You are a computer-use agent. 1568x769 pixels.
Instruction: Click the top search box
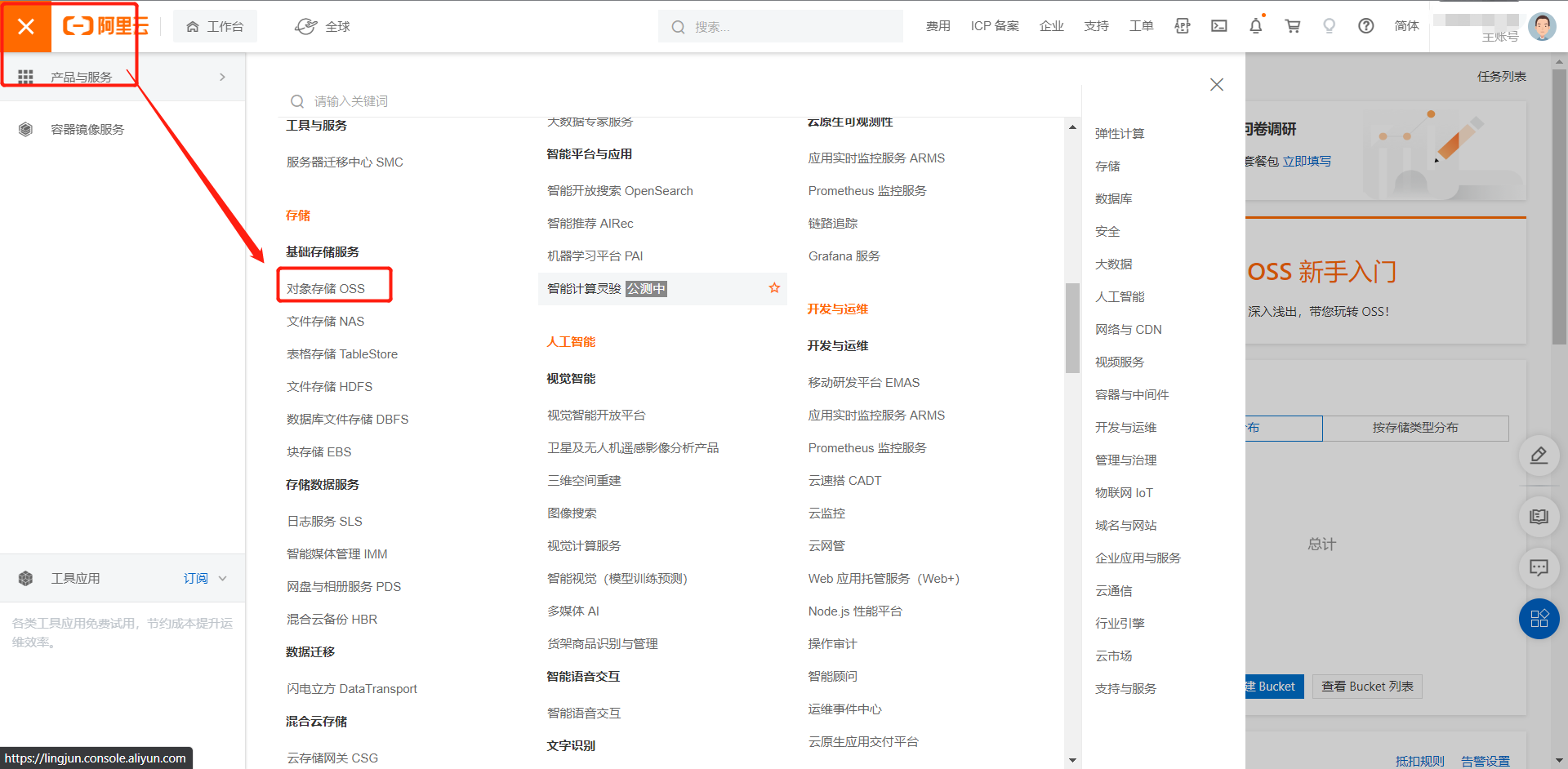point(781,27)
